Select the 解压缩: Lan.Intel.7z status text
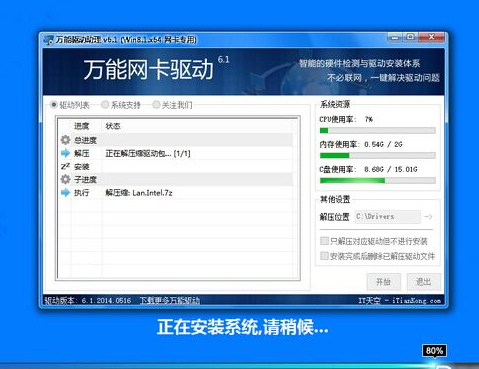The width and height of the screenshot is (479, 369). click(139, 193)
